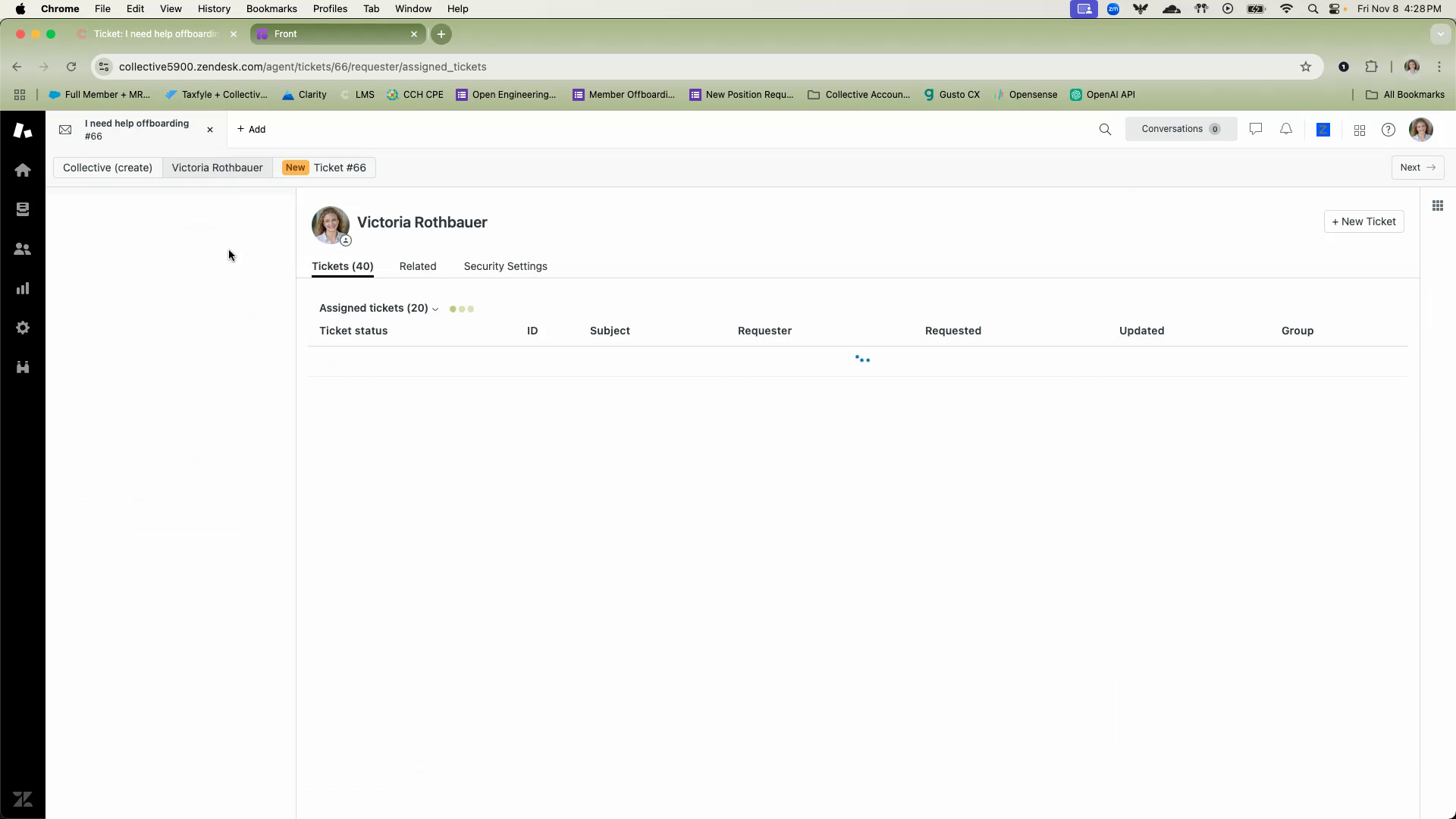Click the + New Ticket button
This screenshot has width=1456, height=819.
[x=1363, y=222]
